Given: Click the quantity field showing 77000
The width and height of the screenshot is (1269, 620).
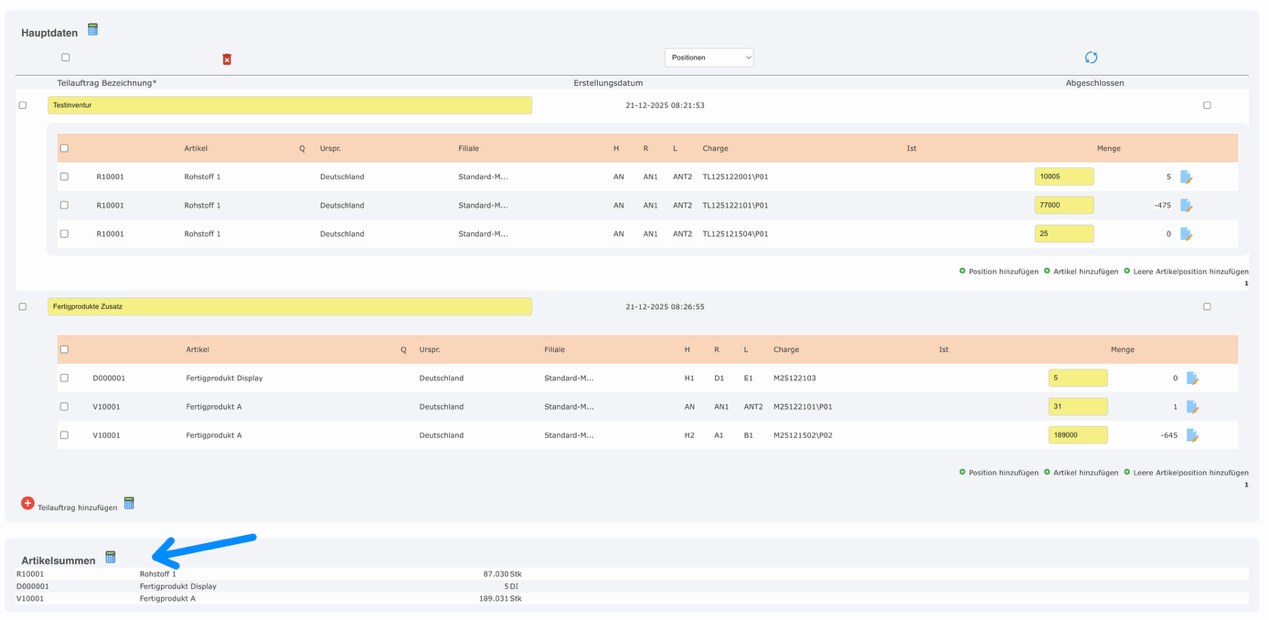Looking at the screenshot, I should tap(1063, 205).
